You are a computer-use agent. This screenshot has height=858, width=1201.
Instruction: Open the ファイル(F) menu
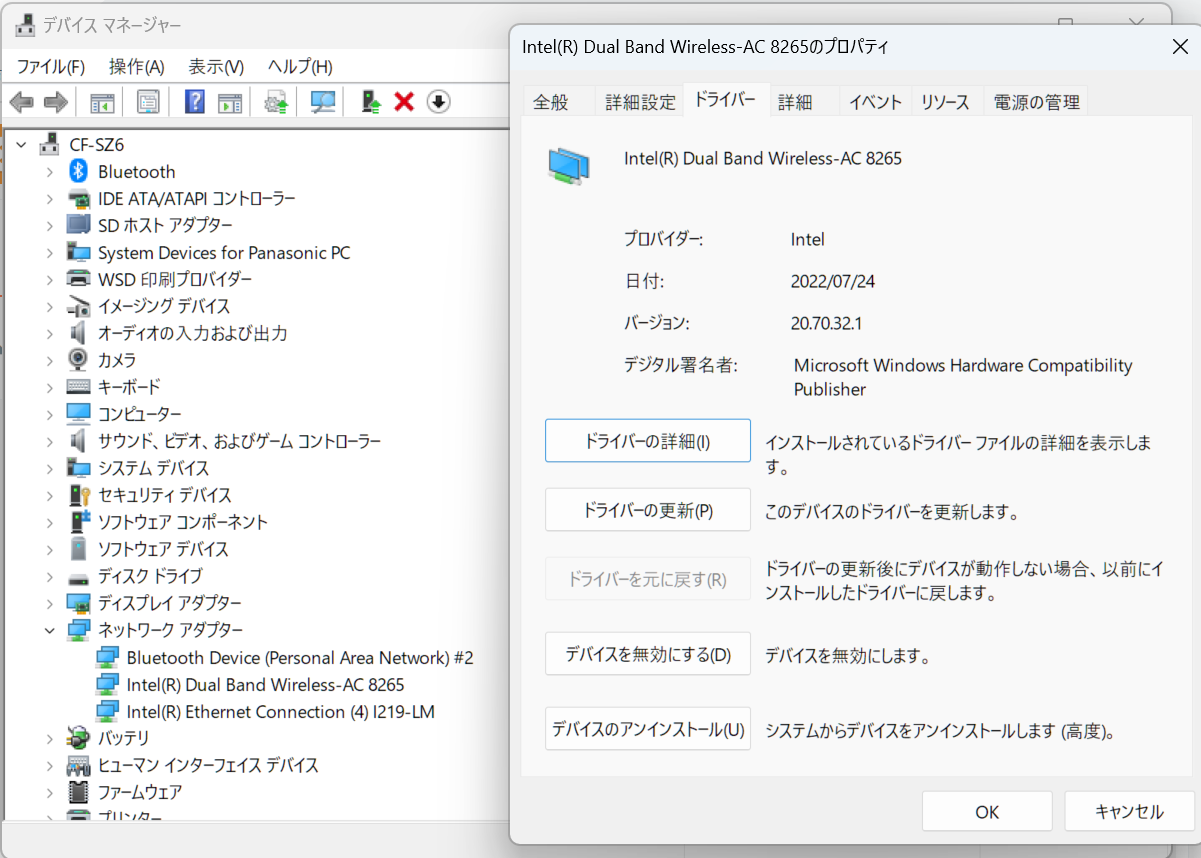[x=51, y=67]
